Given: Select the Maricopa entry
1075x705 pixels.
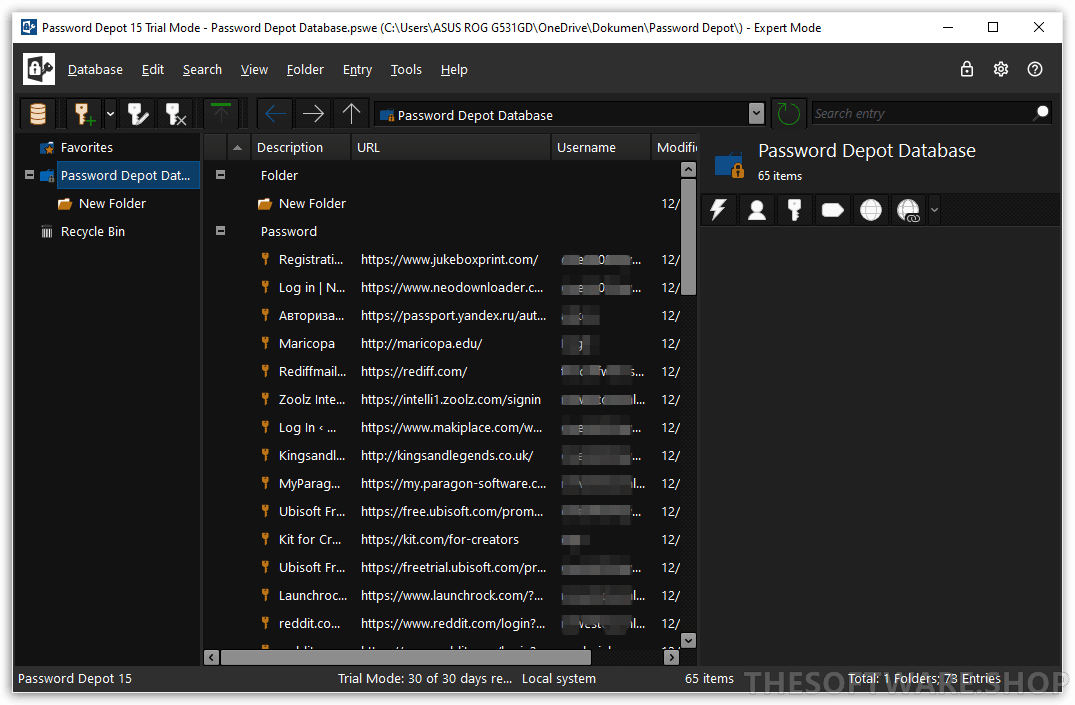Looking at the screenshot, I should point(442,344).
